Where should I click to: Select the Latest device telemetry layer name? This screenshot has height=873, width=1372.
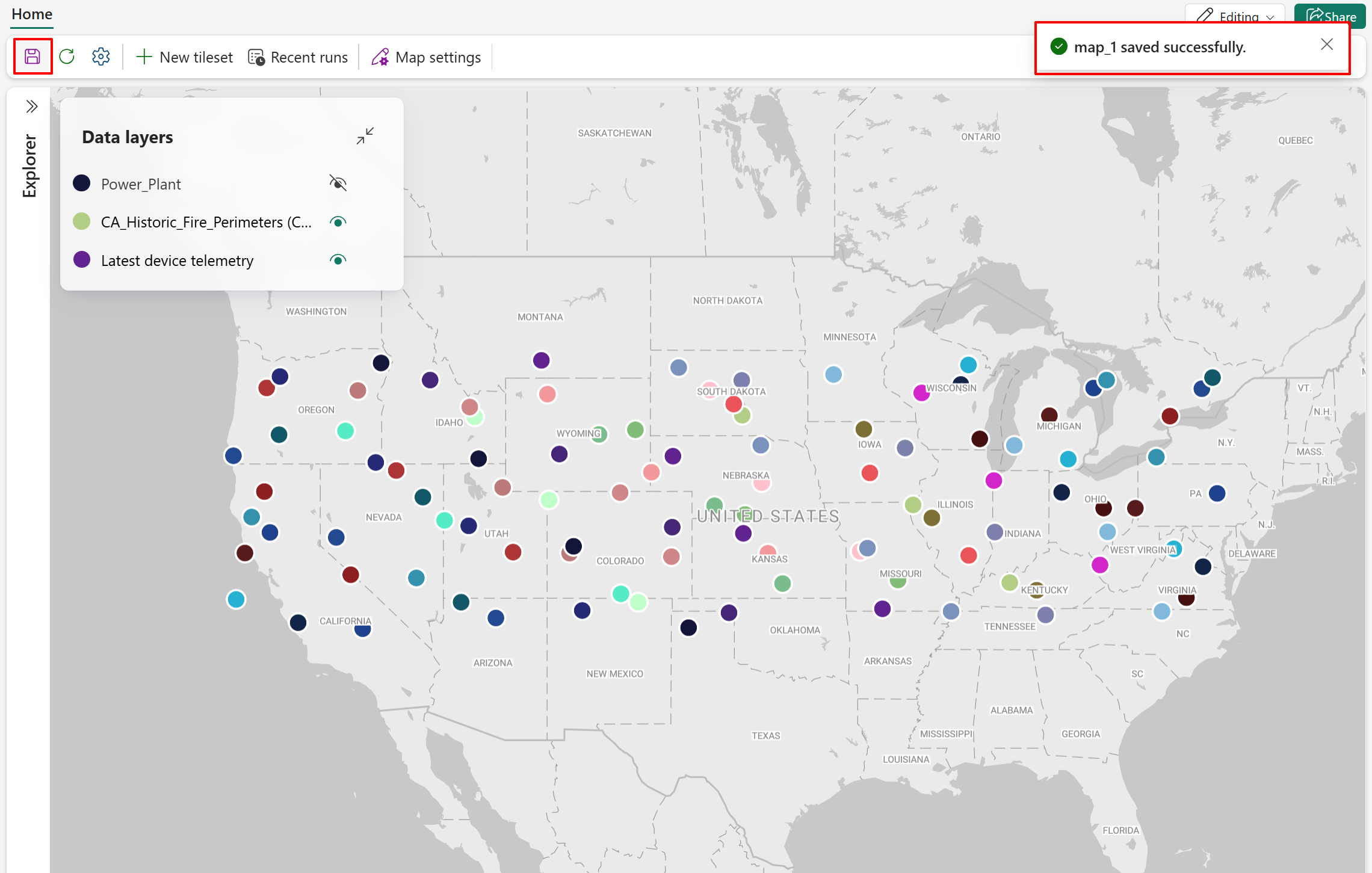pos(177,261)
